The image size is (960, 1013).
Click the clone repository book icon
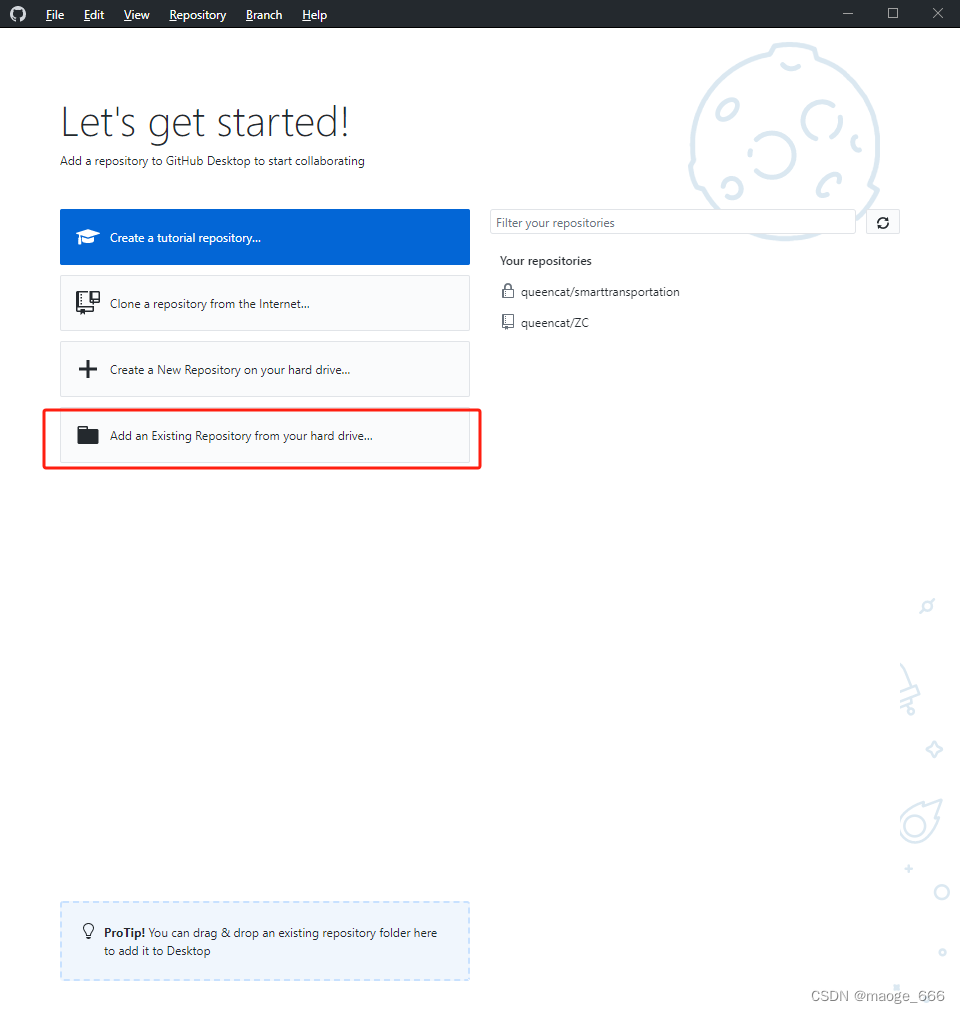(88, 302)
